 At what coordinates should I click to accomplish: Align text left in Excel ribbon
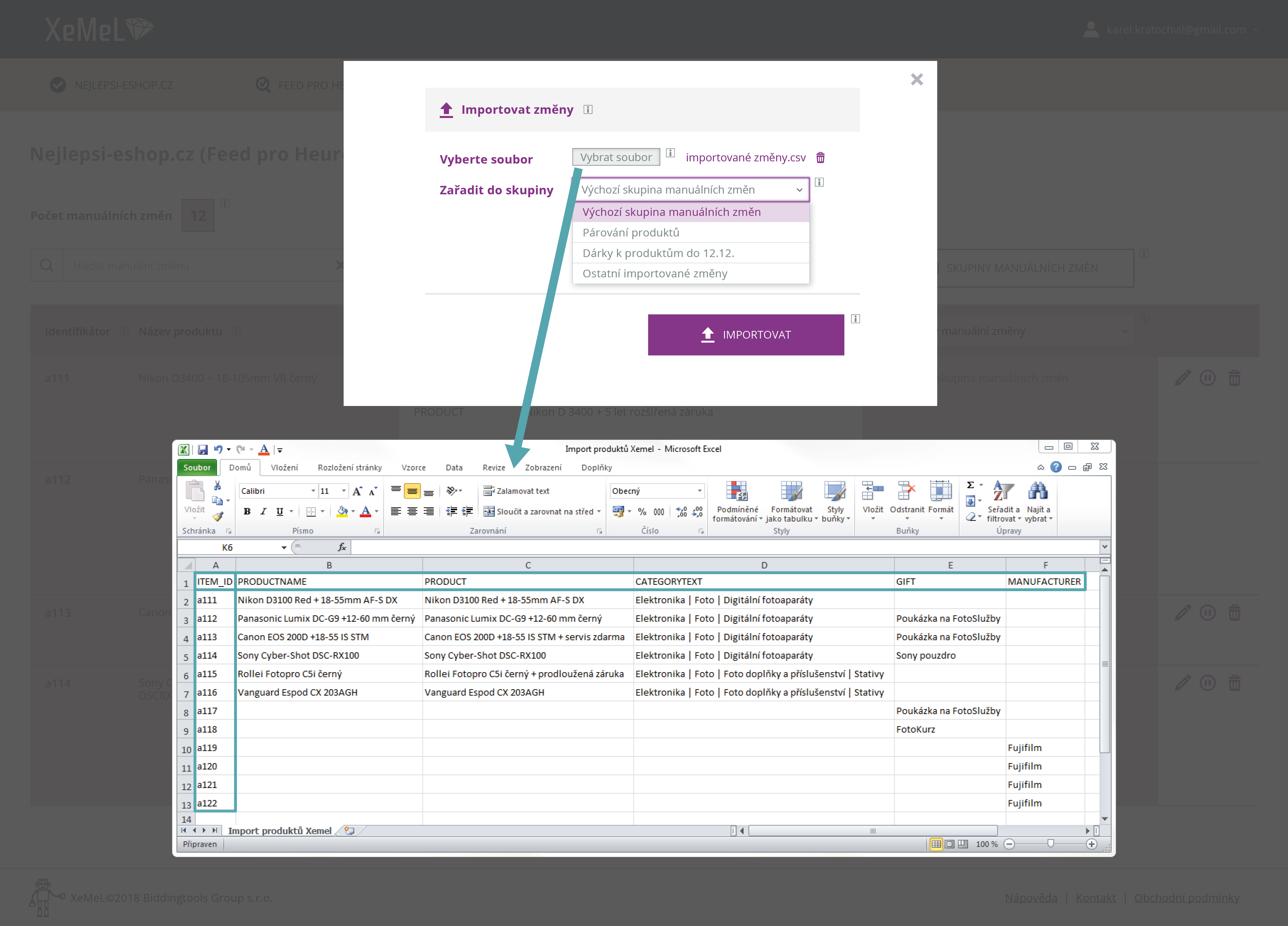click(396, 511)
